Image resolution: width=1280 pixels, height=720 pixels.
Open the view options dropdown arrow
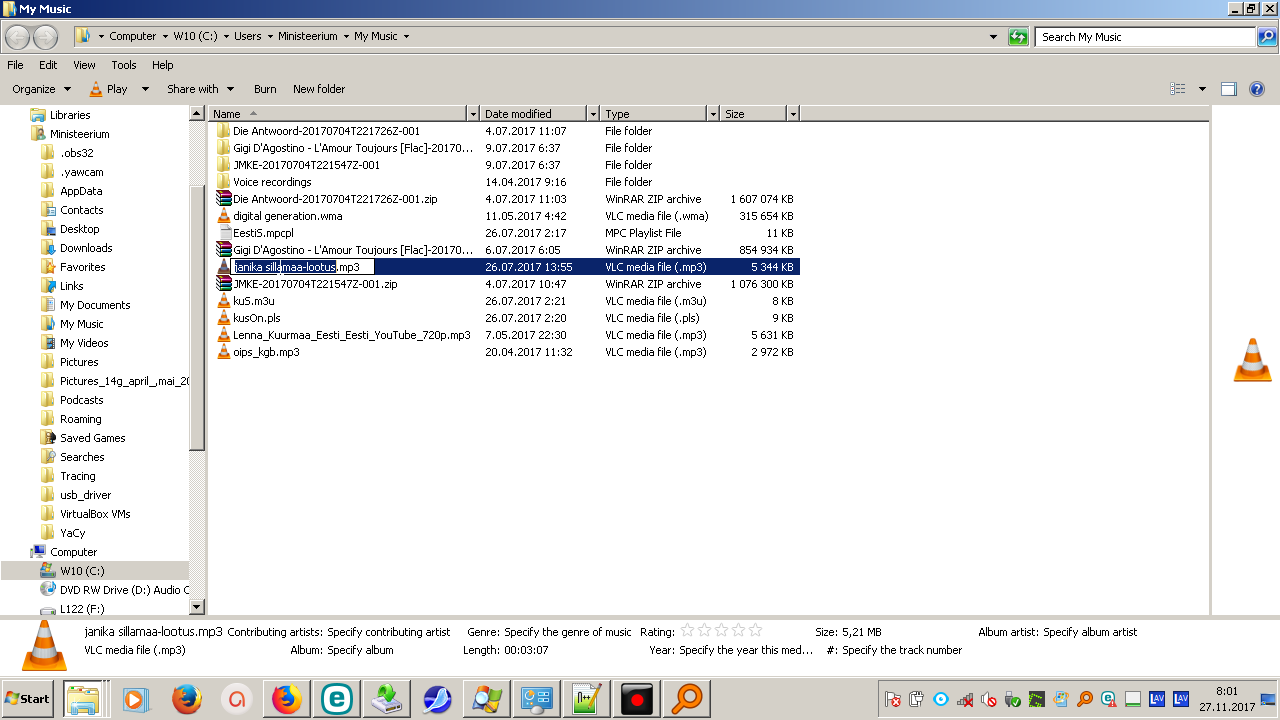[x=1202, y=89]
